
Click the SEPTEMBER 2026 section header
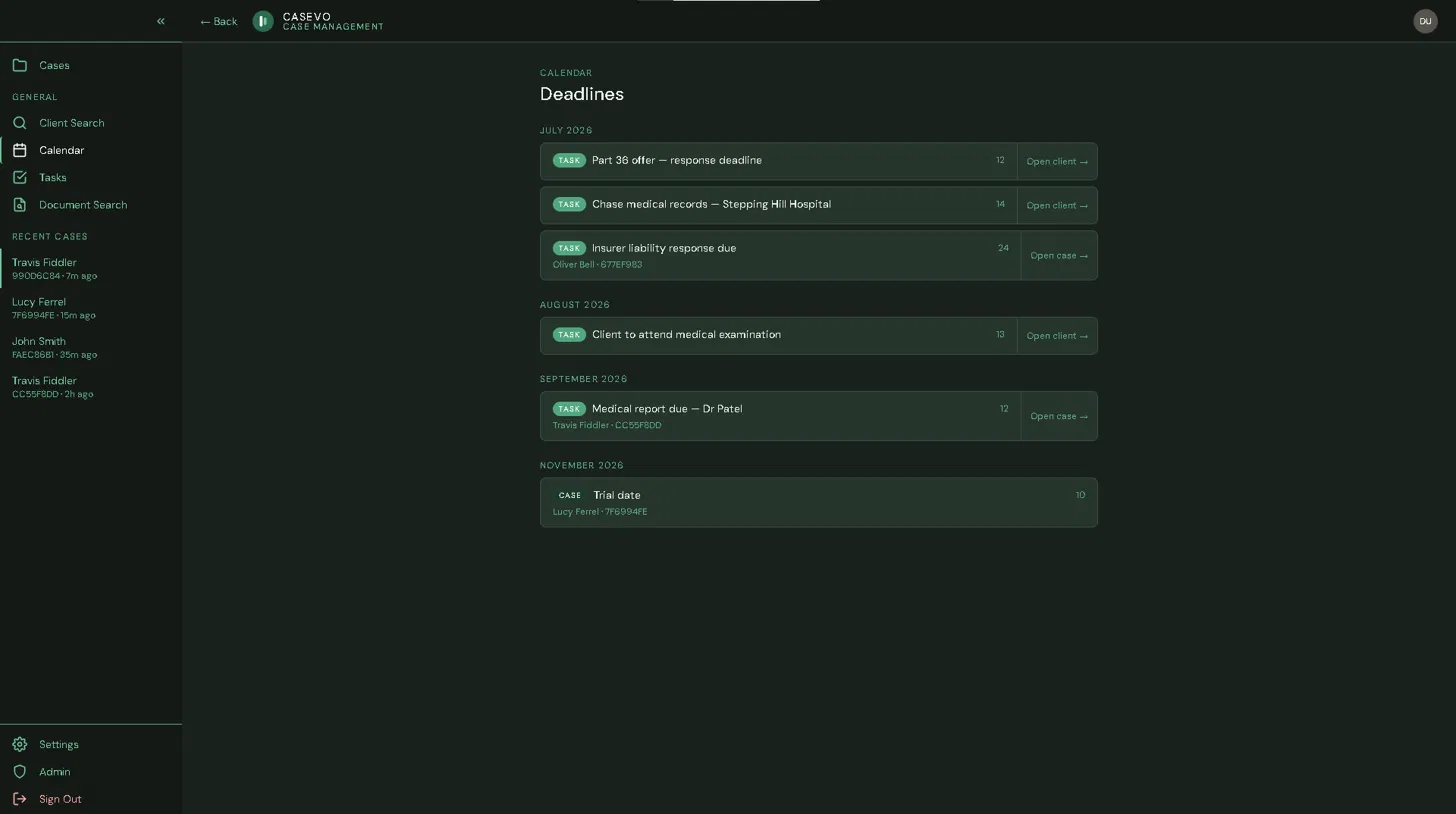tap(584, 379)
